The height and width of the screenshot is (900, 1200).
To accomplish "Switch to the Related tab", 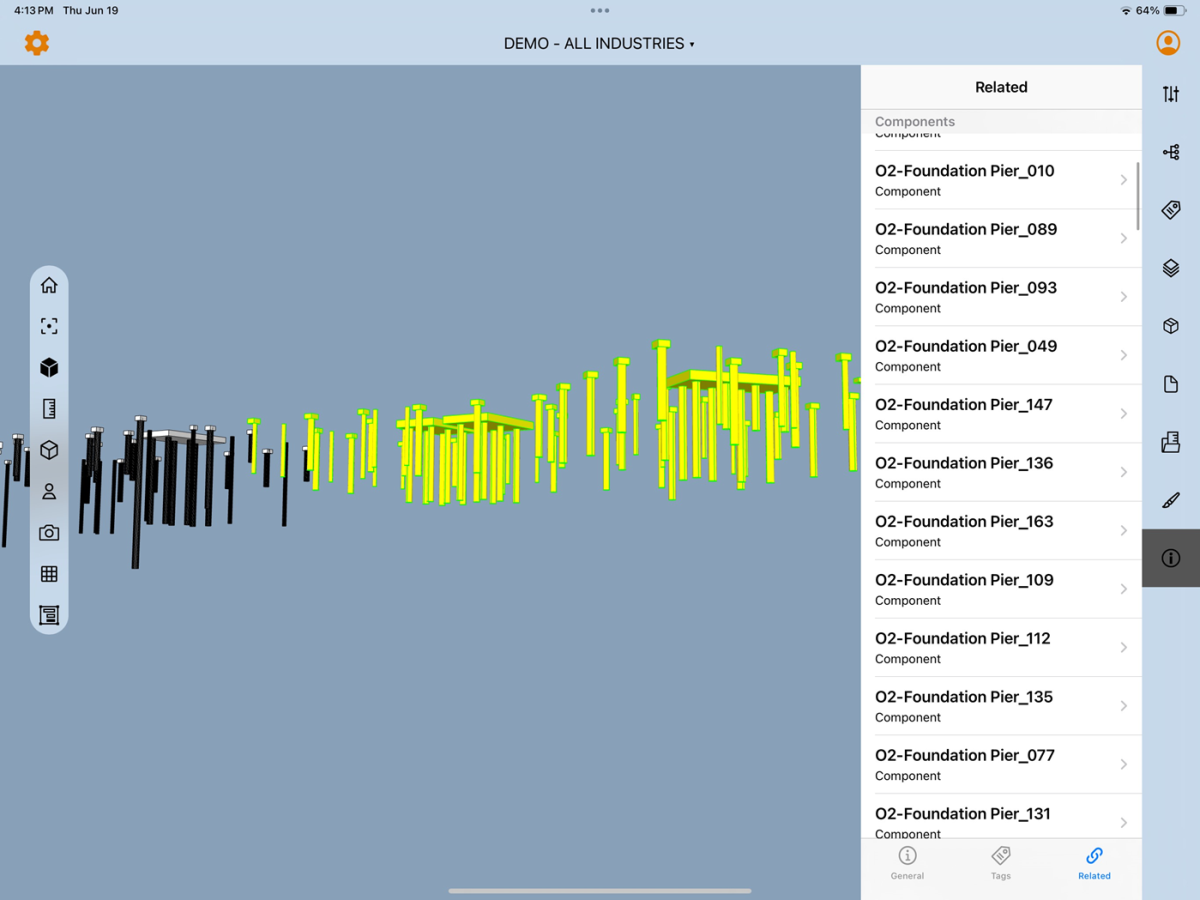I will pyautogui.click(x=1094, y=863).
